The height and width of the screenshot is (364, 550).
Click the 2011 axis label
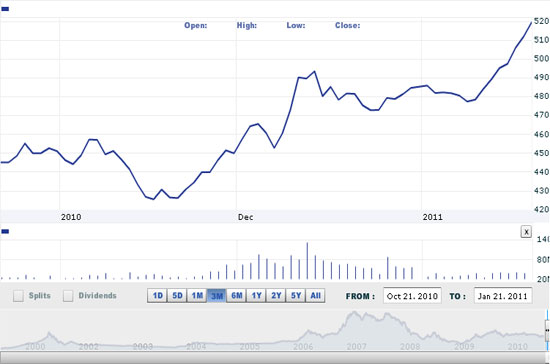point(432,217)
